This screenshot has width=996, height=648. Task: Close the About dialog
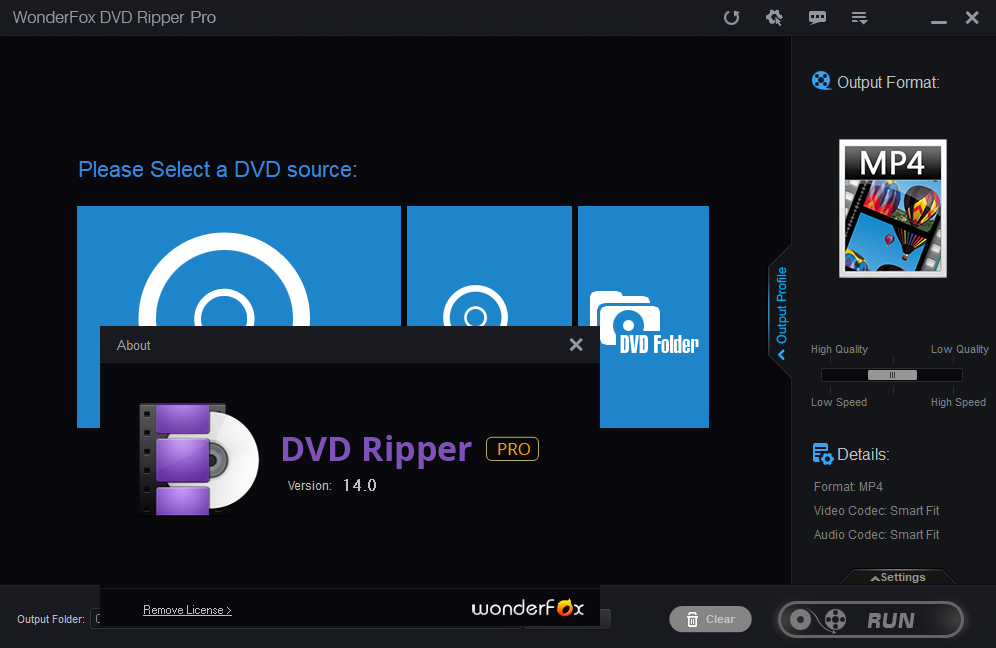point(576,344)
